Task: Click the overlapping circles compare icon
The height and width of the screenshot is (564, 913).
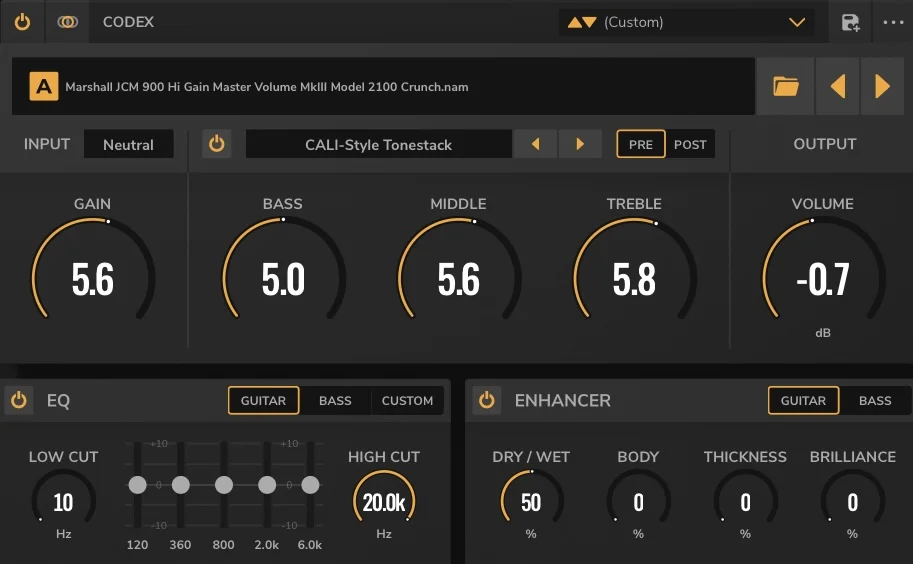Action: point(68,22)
